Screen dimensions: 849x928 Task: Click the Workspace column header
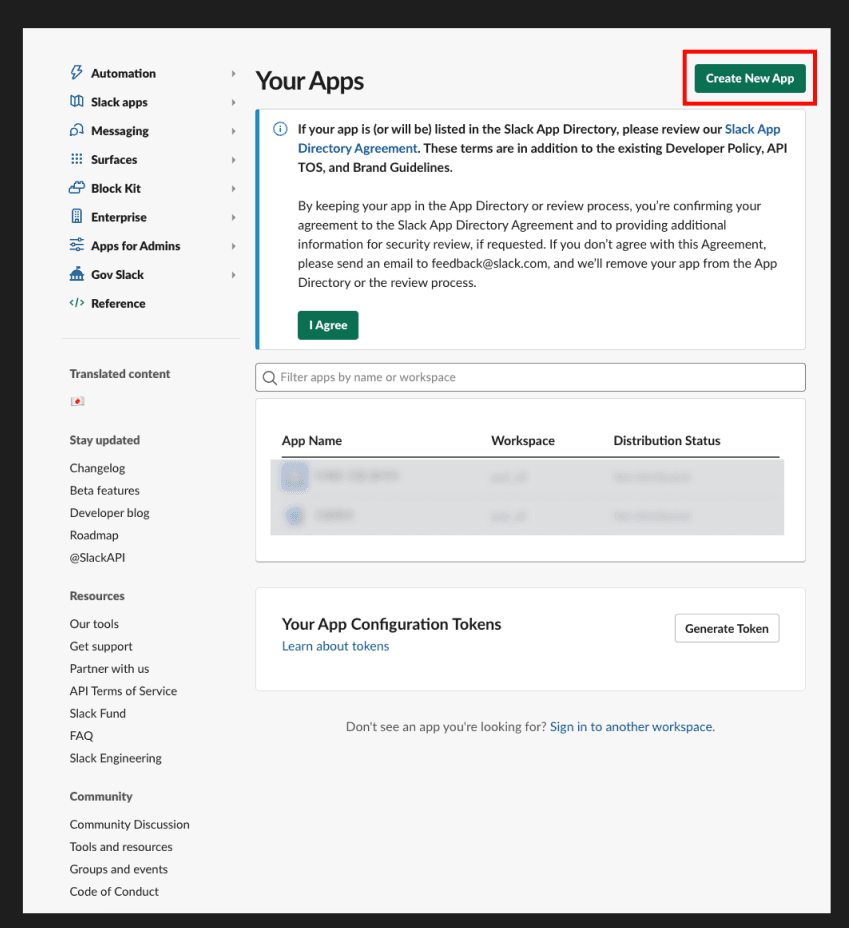[x=523, y=440]
